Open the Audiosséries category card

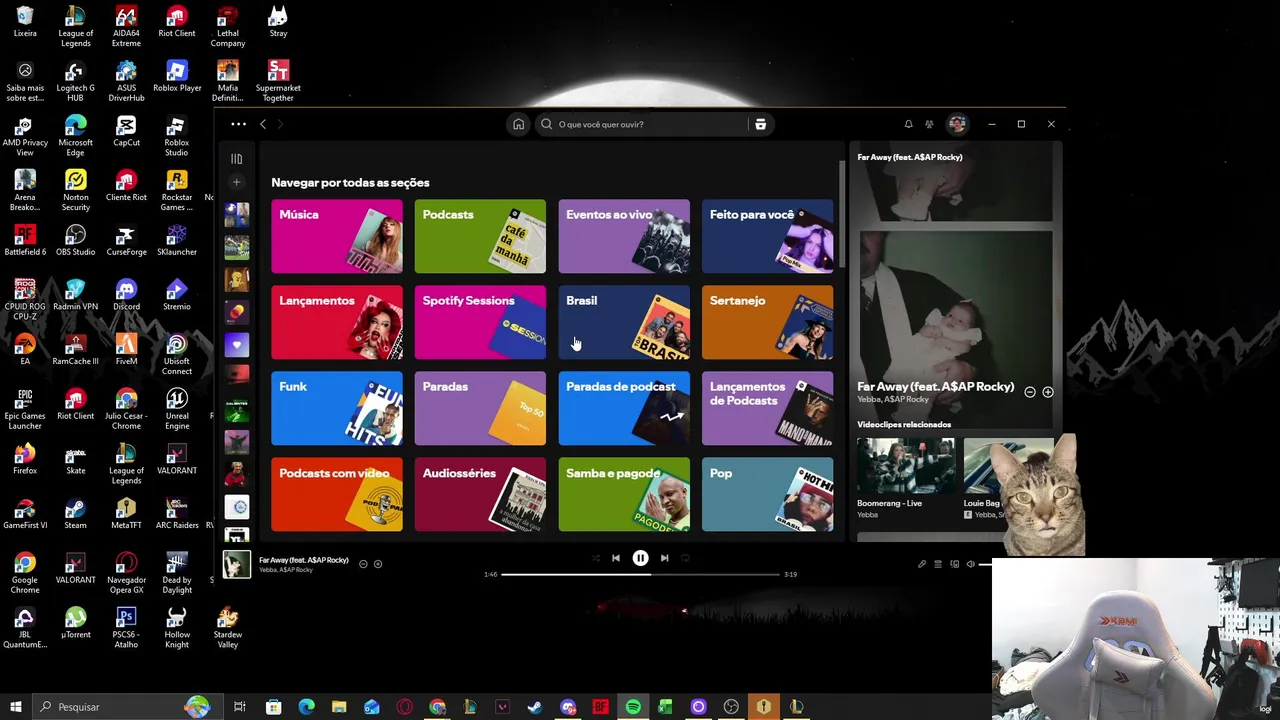point(480,494)
